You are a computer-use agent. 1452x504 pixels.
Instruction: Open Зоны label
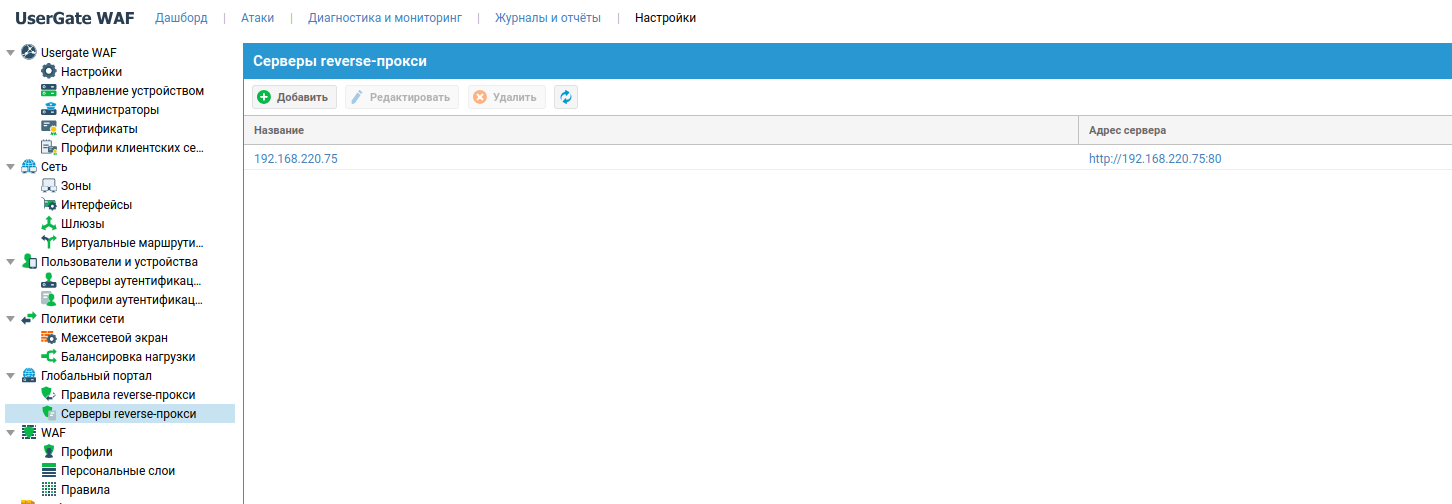(x=76, y=186)
